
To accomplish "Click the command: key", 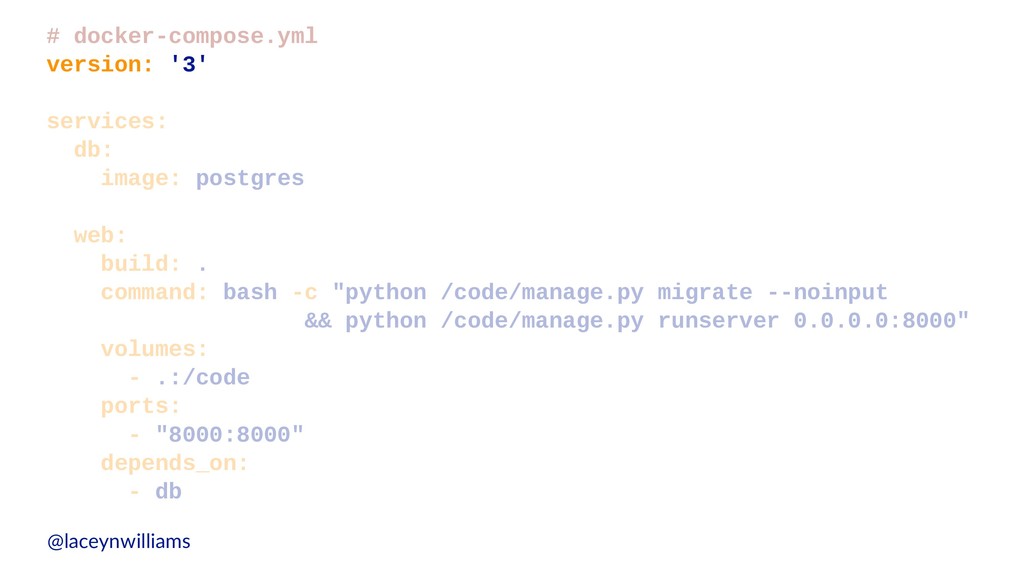I will coord(154,293).
